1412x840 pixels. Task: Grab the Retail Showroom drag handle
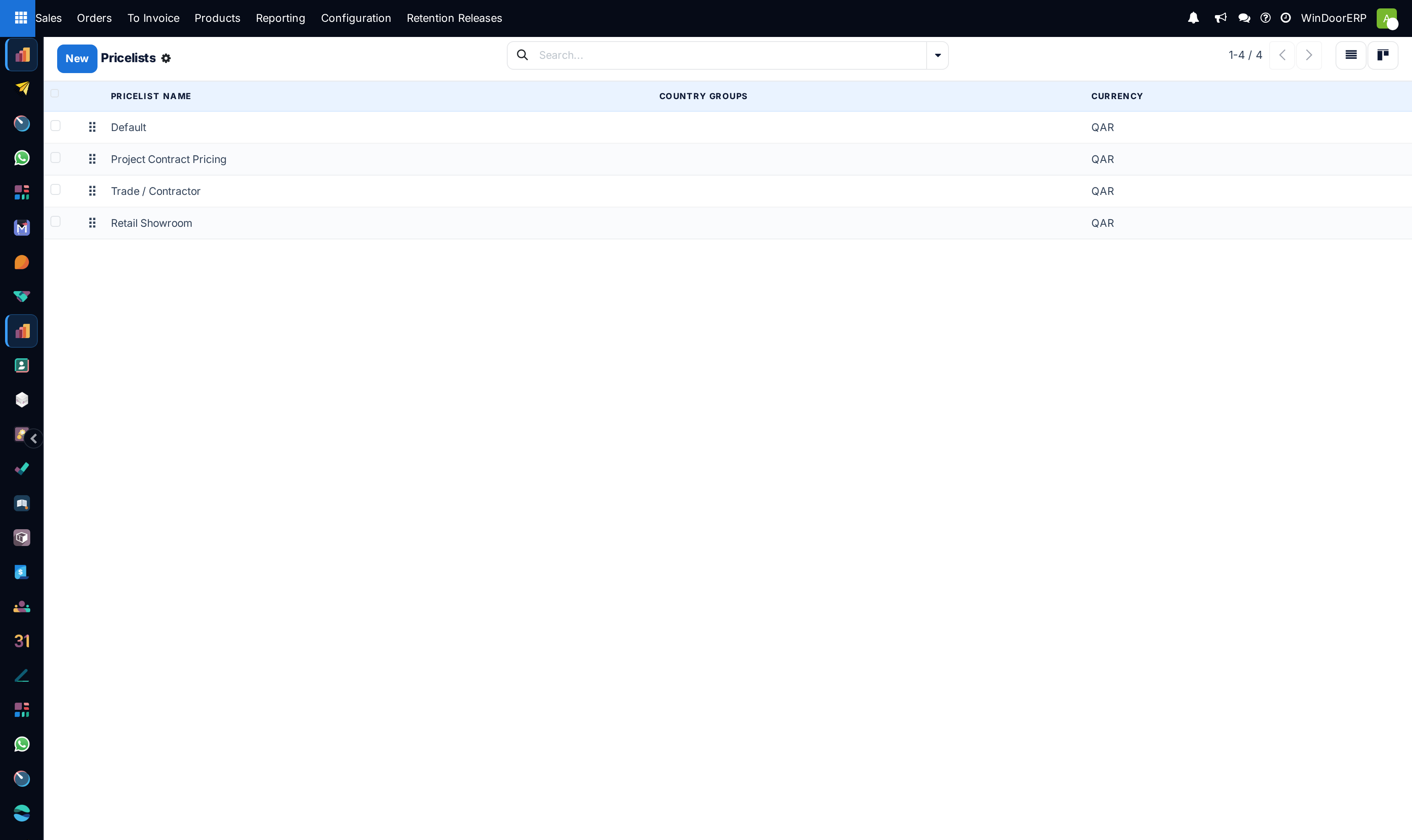point(92,223)
